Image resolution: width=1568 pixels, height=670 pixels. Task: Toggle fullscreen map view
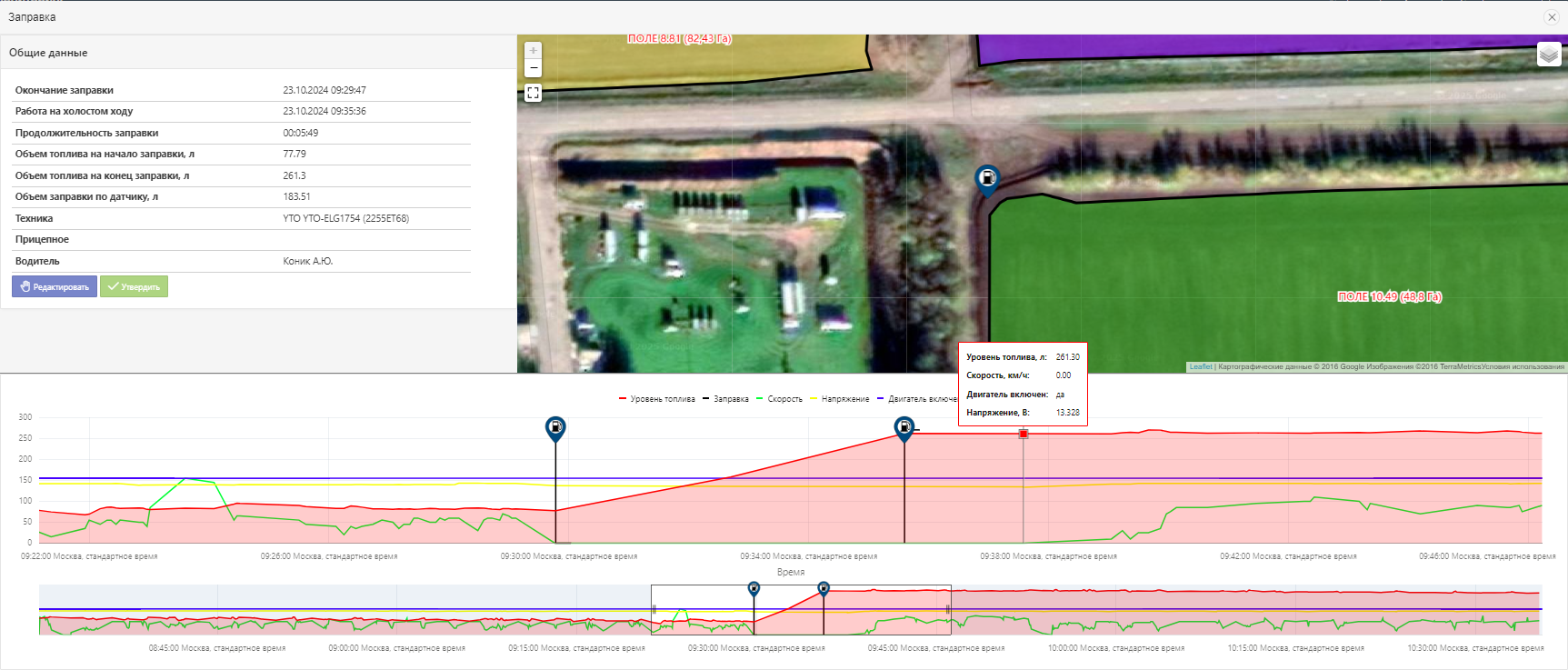point(534,93)
